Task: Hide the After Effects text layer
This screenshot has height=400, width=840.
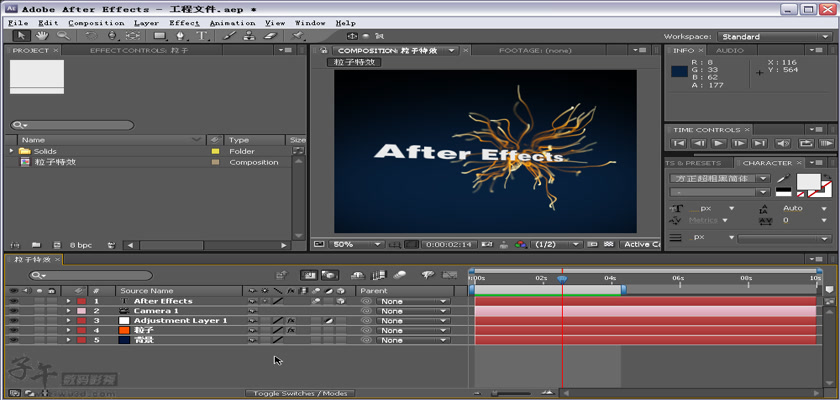Action: coord(13,301)
